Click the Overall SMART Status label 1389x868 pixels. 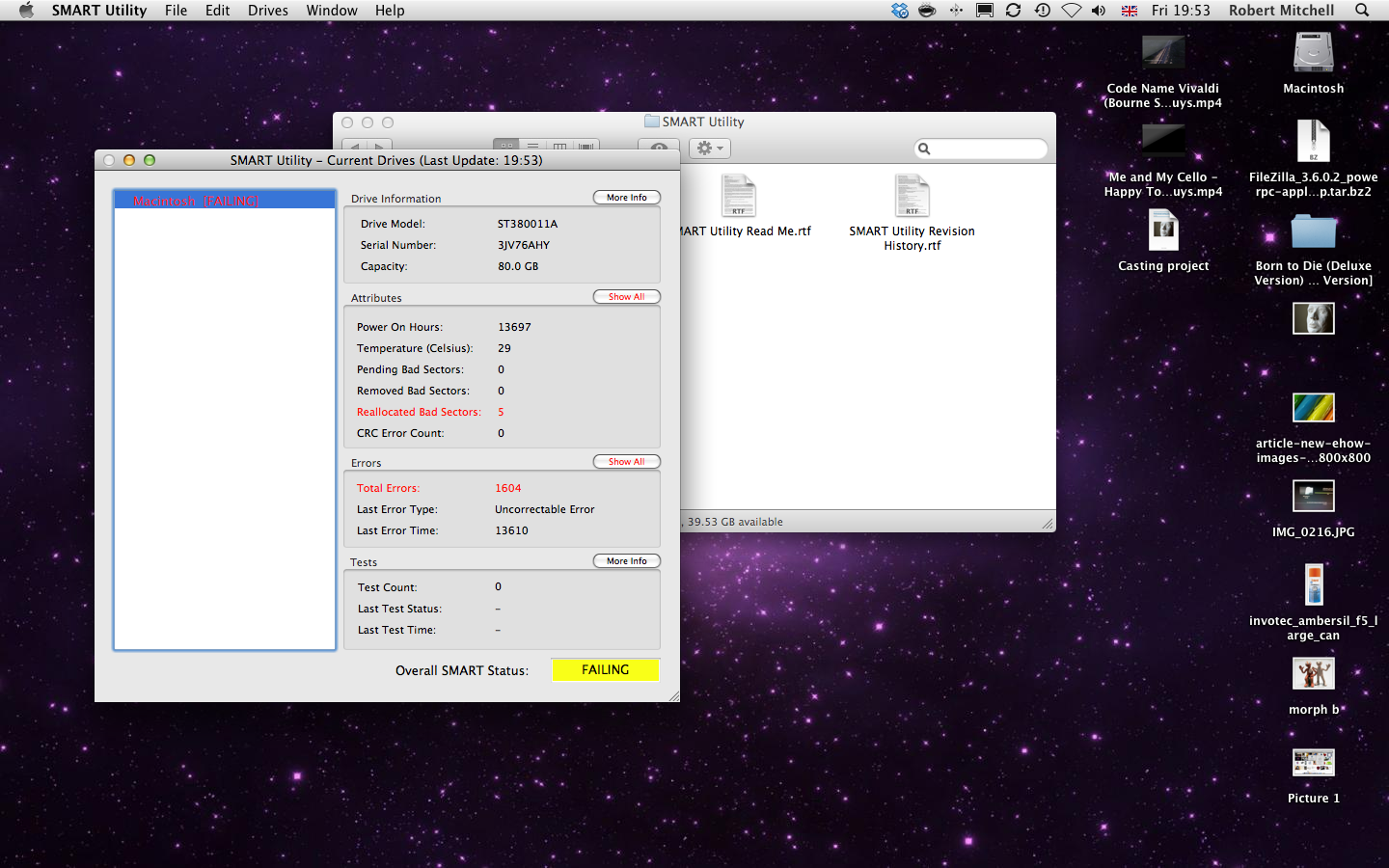coord(462,670)
